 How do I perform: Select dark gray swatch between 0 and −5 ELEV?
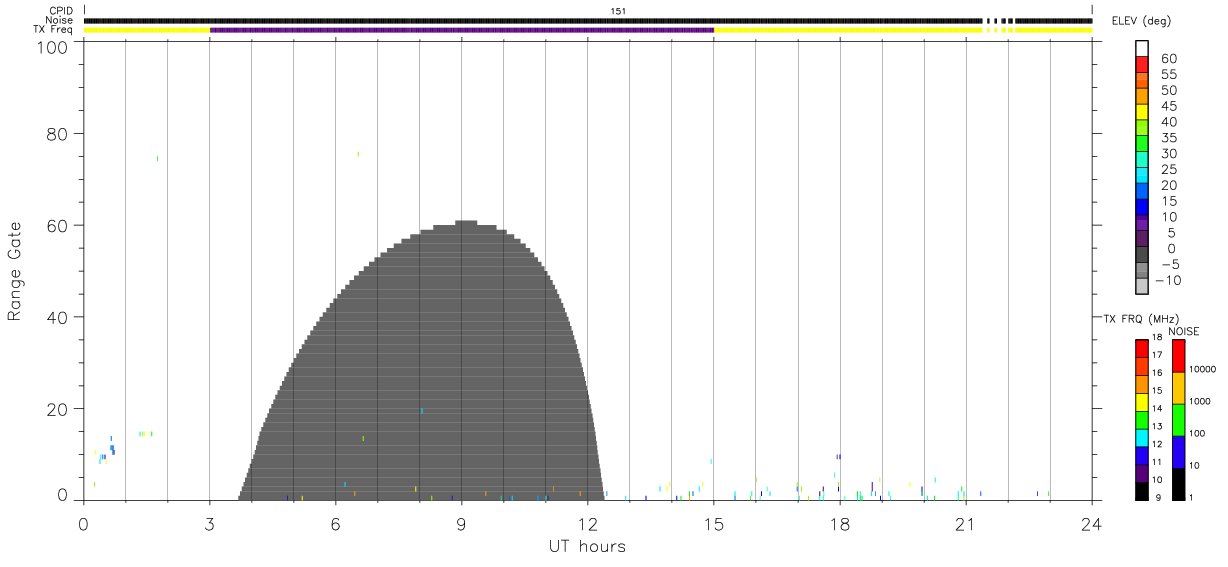1142,255
